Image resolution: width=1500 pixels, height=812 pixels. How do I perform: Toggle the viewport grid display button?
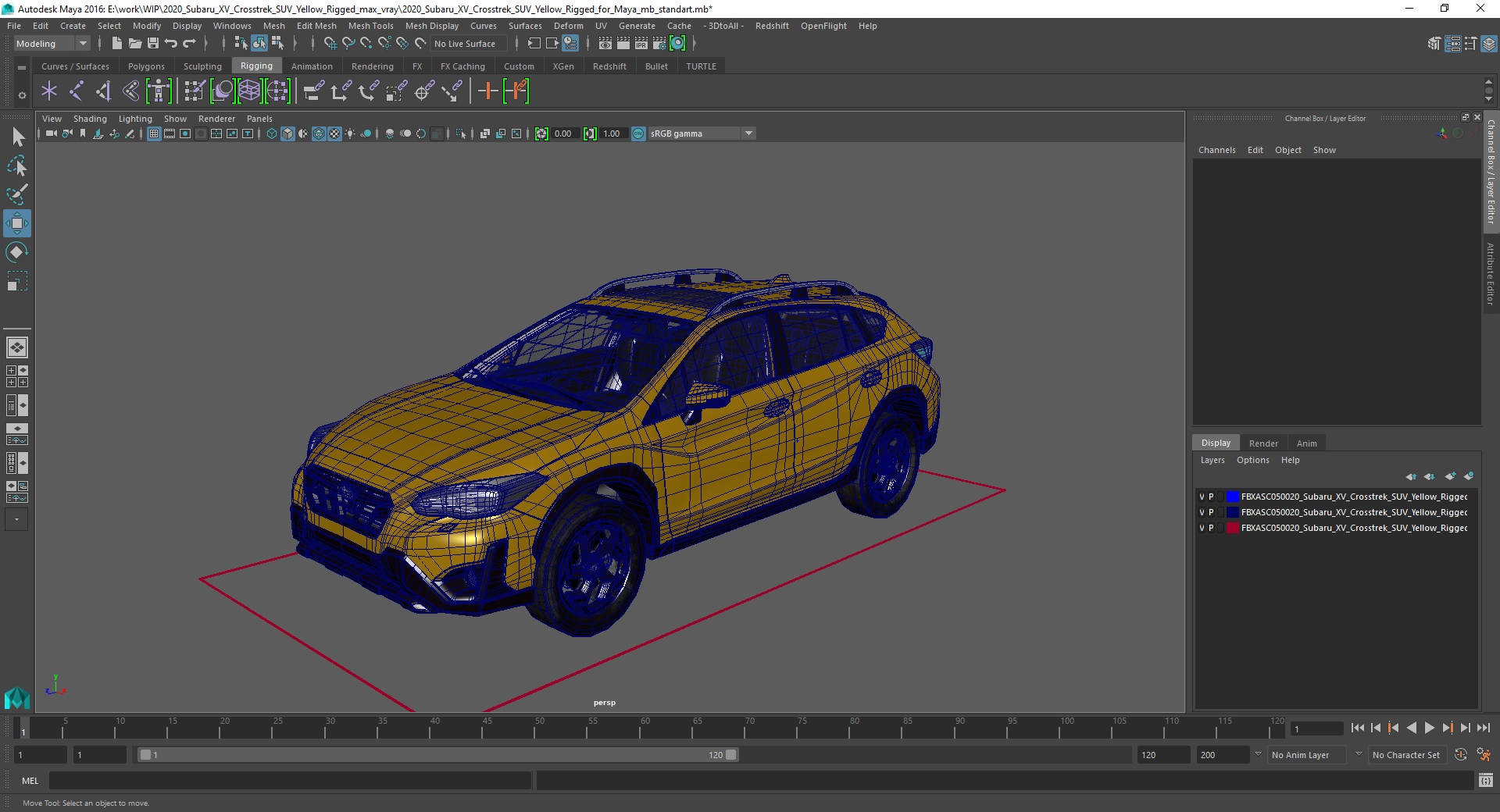click(154, 134)
